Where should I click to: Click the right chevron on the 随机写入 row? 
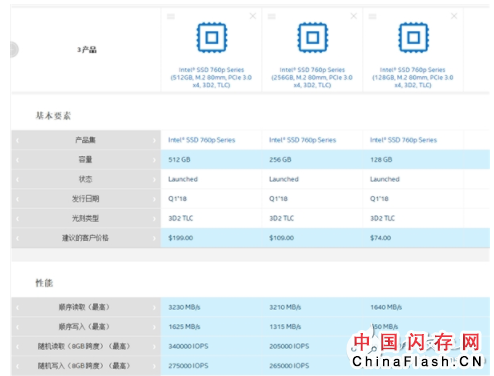pos(154,366)
